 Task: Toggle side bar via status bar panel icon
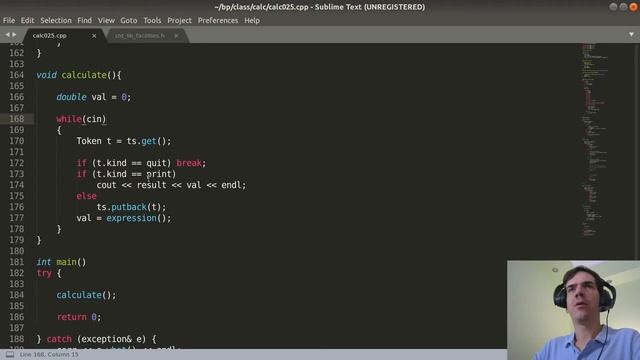(10, 354)
